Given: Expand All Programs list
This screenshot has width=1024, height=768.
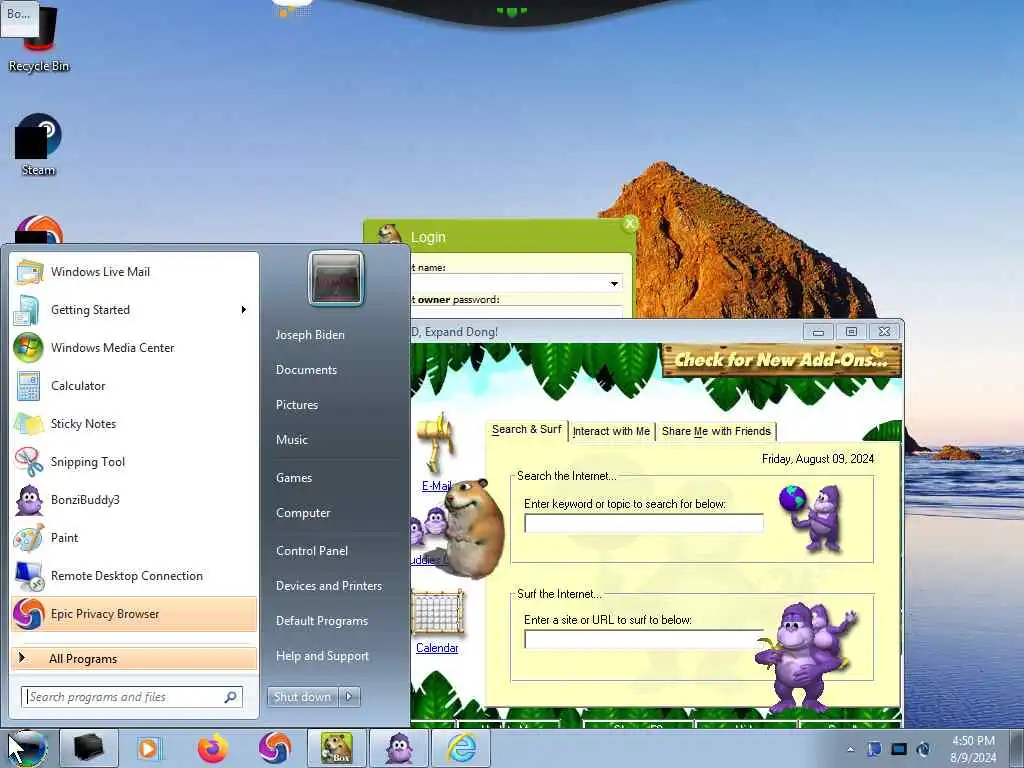Looking at the screenshot, I should (x=134, y=658).
